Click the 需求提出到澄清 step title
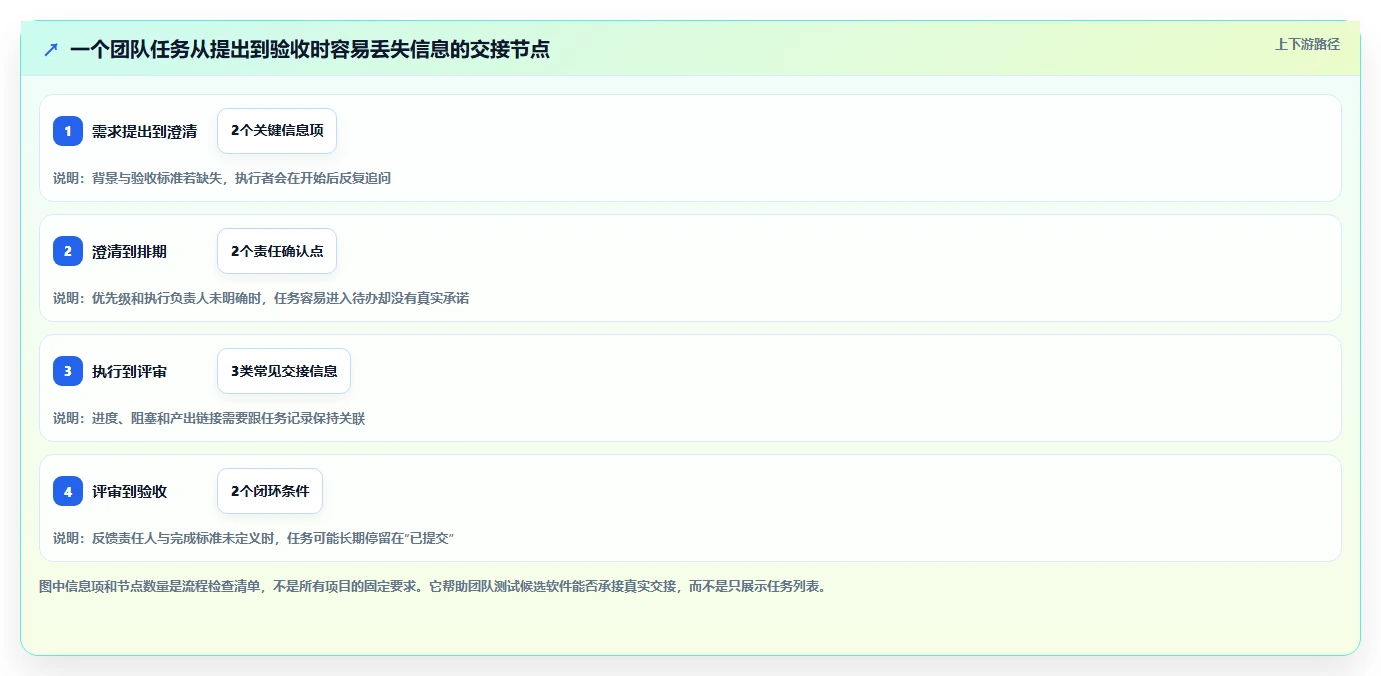This screenshot has width=1381, height=676. 144,131
